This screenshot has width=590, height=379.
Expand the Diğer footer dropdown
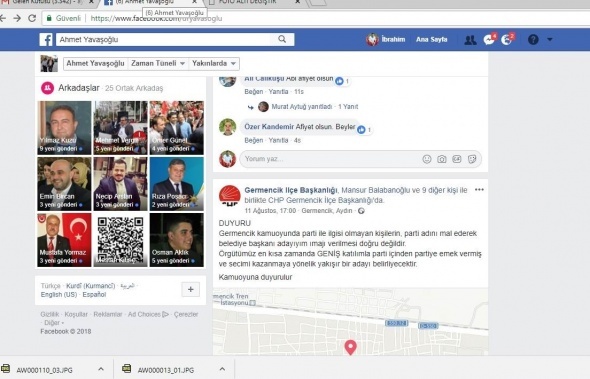point(54,323)
